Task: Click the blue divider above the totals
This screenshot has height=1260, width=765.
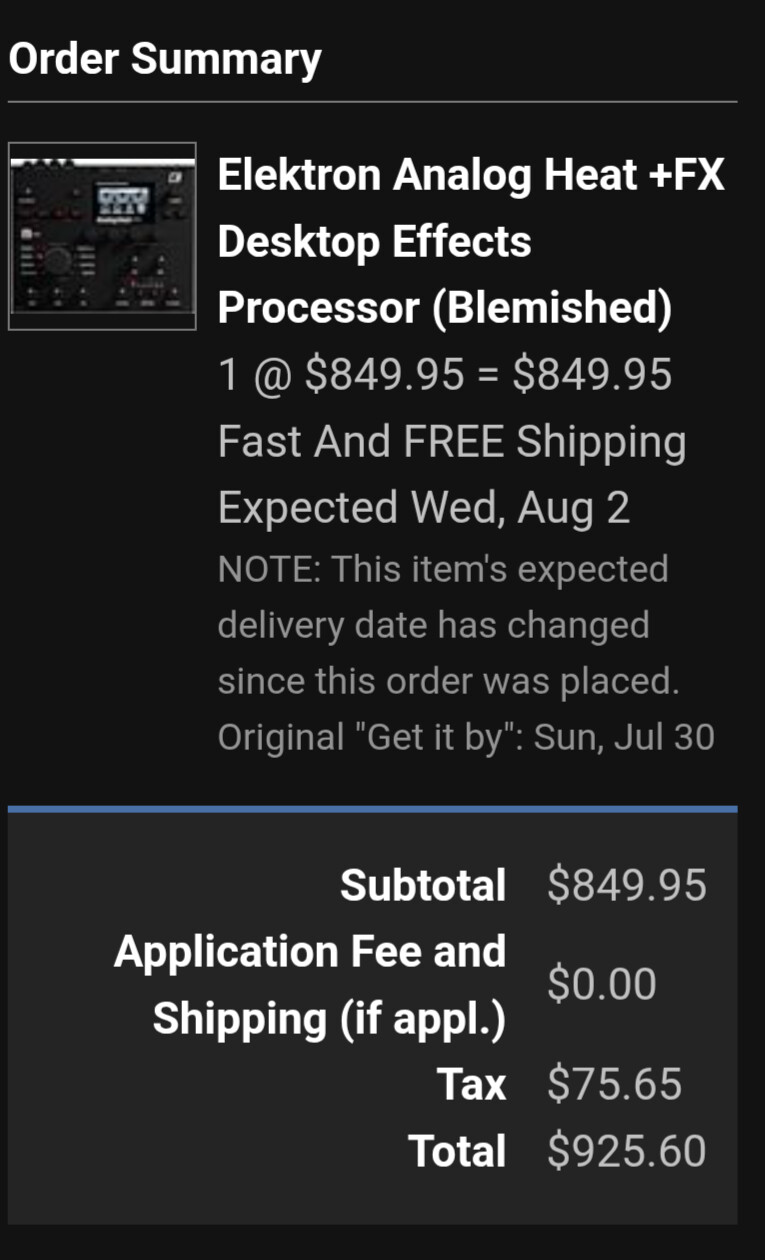Action: (x=372, y=808)
